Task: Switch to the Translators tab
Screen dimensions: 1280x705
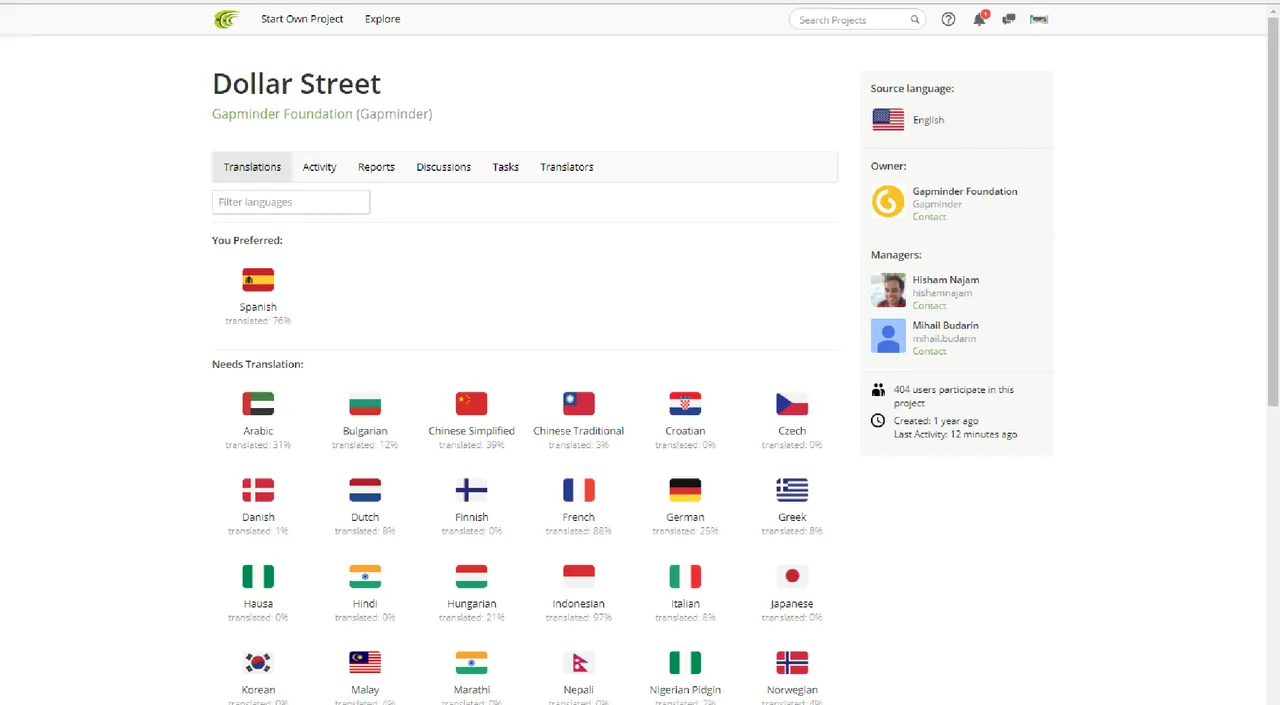Action: 567,167
